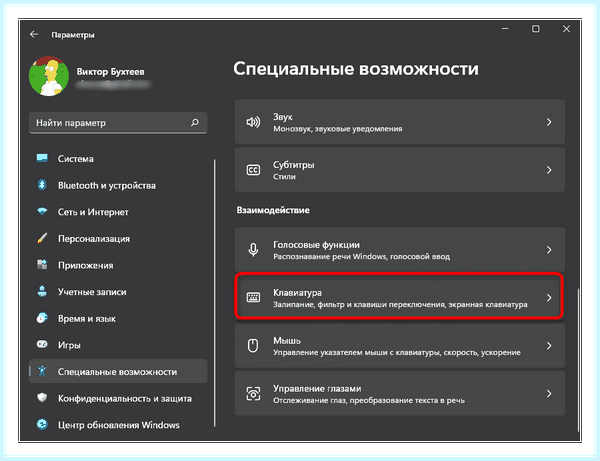Click the Конфиденциальность shield icon
The image size is (600, 461).
click(42, 397)
